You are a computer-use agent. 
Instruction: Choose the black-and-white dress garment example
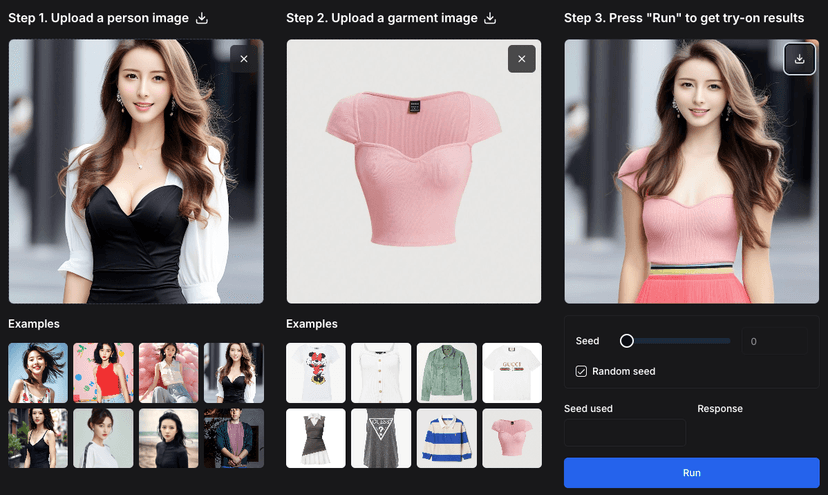[x=316, y=438]
